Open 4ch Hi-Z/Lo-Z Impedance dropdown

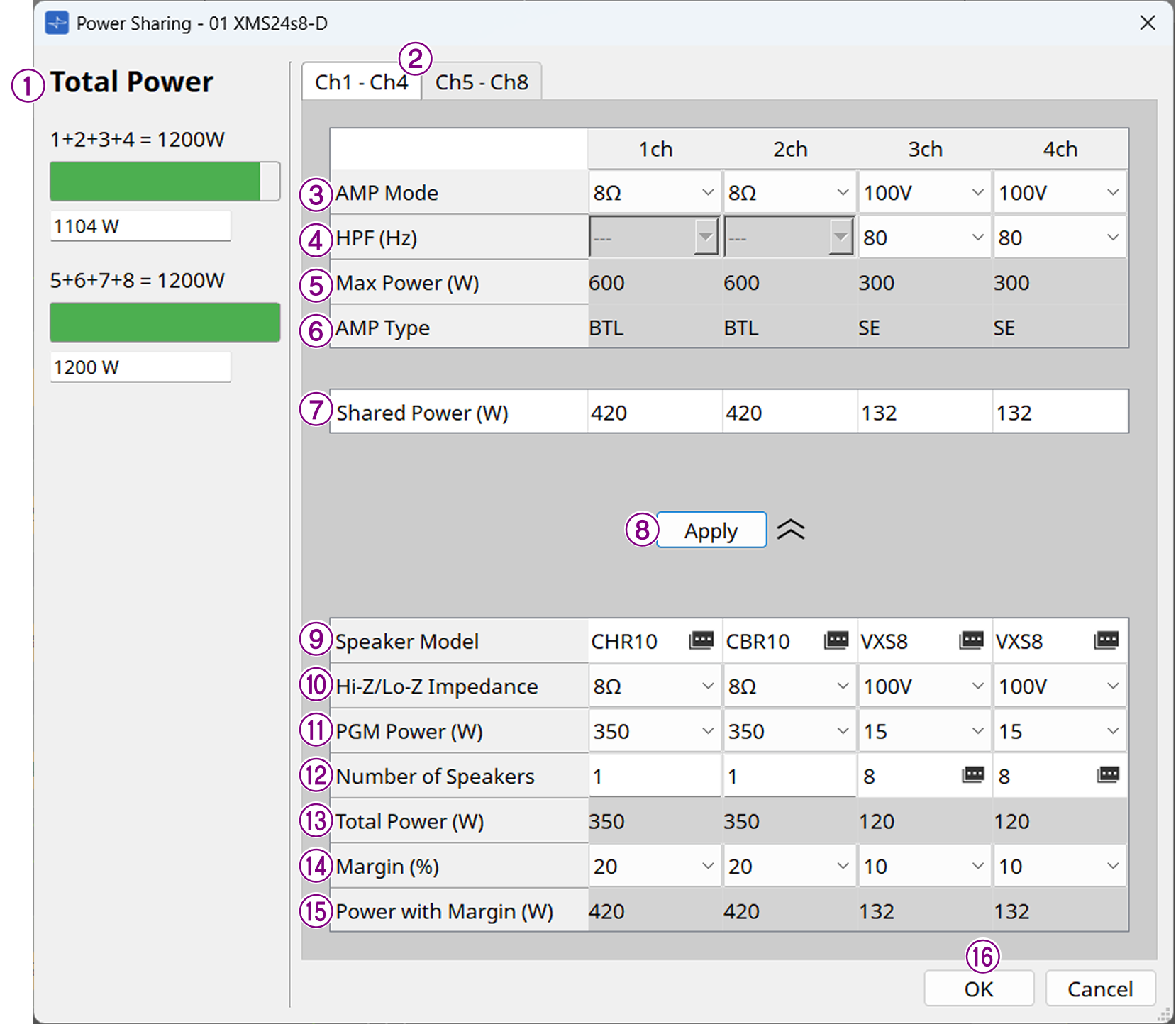(x=1059, y=686)
